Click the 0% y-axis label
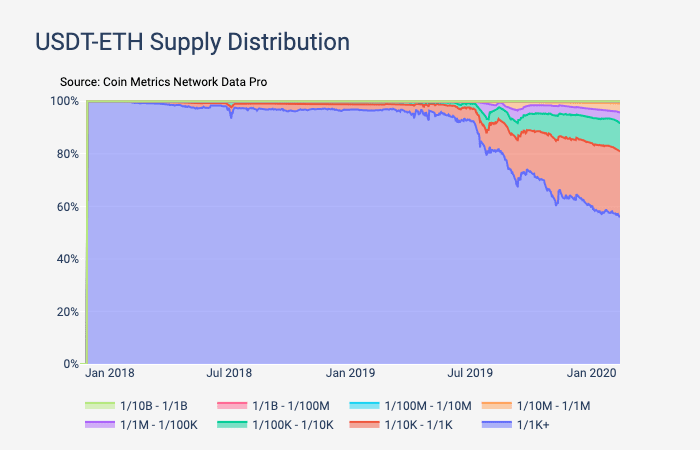700x450 pixels. (x=69, y=364)
